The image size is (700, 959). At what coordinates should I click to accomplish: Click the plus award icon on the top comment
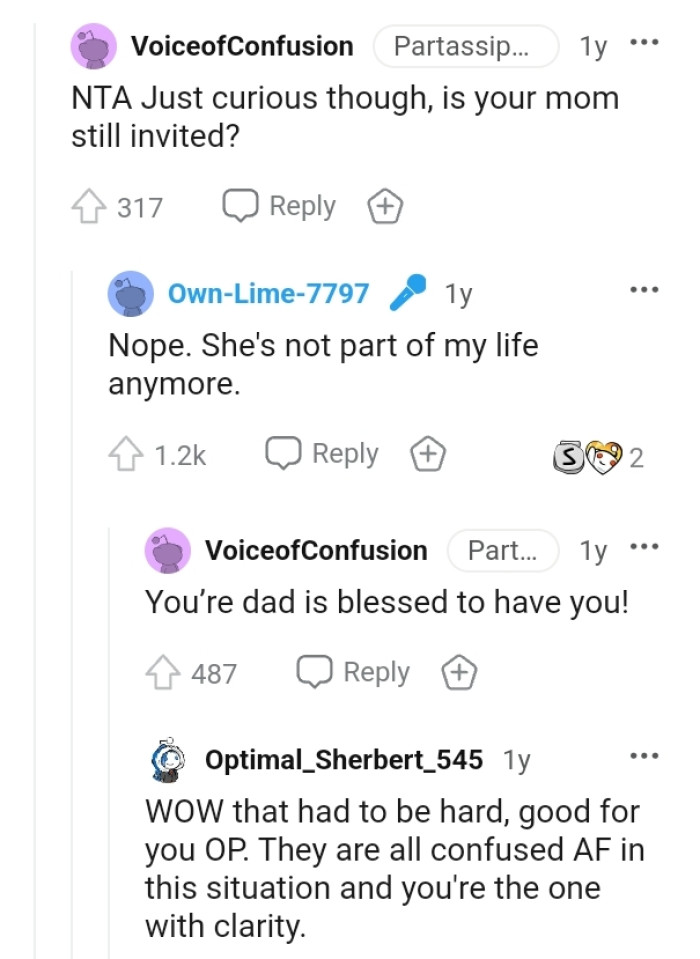pyautogui.click(x=384, y=206)
